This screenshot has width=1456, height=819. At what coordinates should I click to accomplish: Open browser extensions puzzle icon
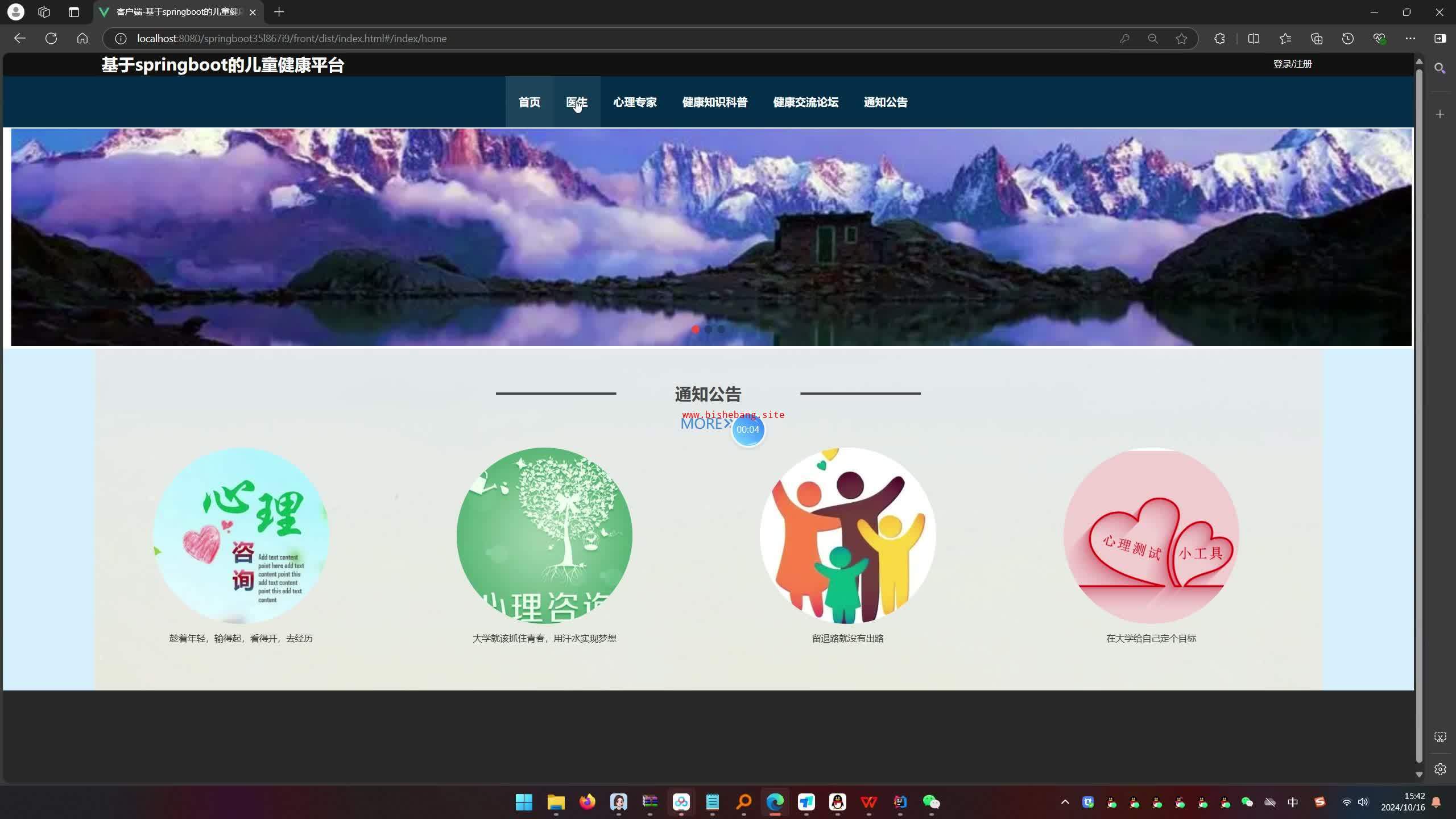tap(1219, 39)
